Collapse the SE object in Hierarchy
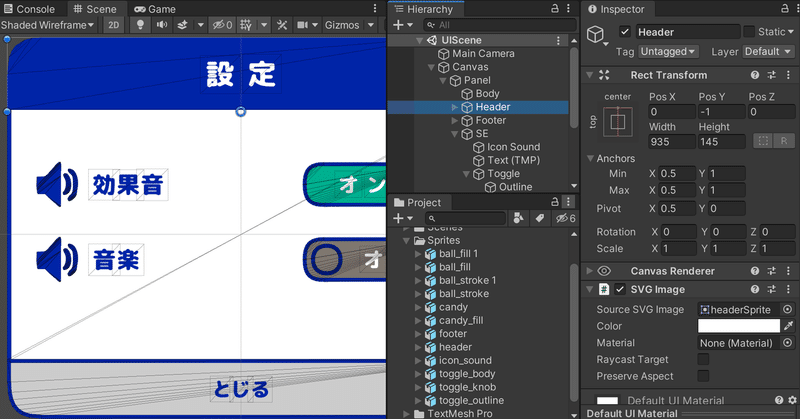The width and height of the screenshot is (800, 419). [x=455, y=134]
